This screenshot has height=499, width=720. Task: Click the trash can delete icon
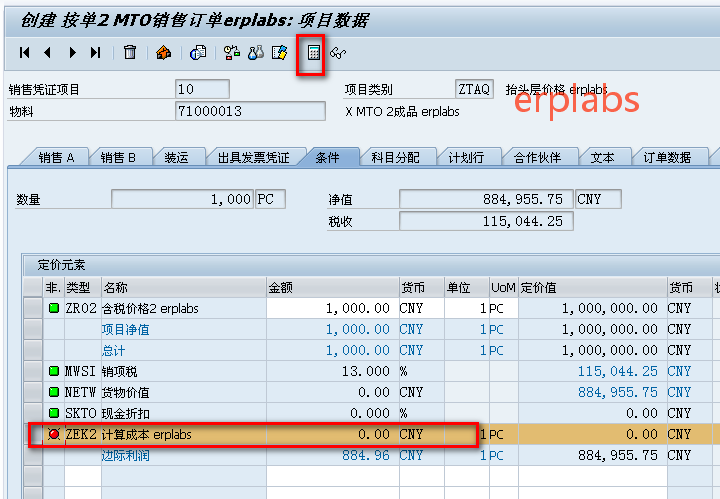point(130,52)
